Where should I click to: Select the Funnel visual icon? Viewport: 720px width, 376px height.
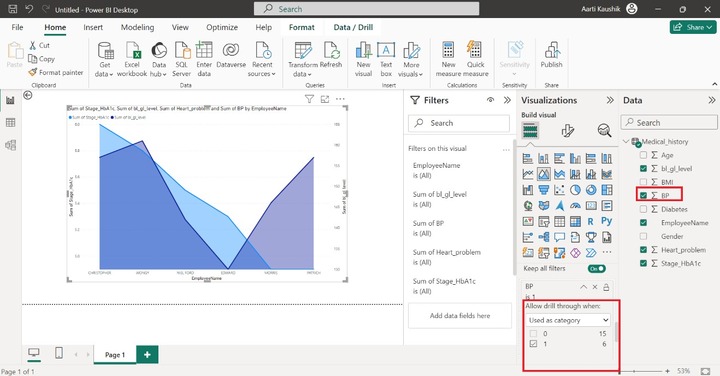click(544, 190)
